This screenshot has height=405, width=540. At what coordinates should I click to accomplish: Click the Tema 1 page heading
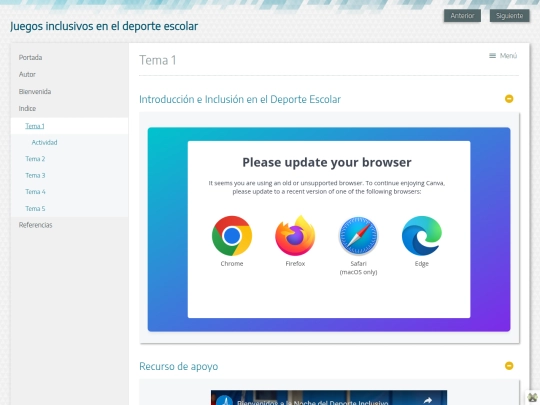[158, 60]
